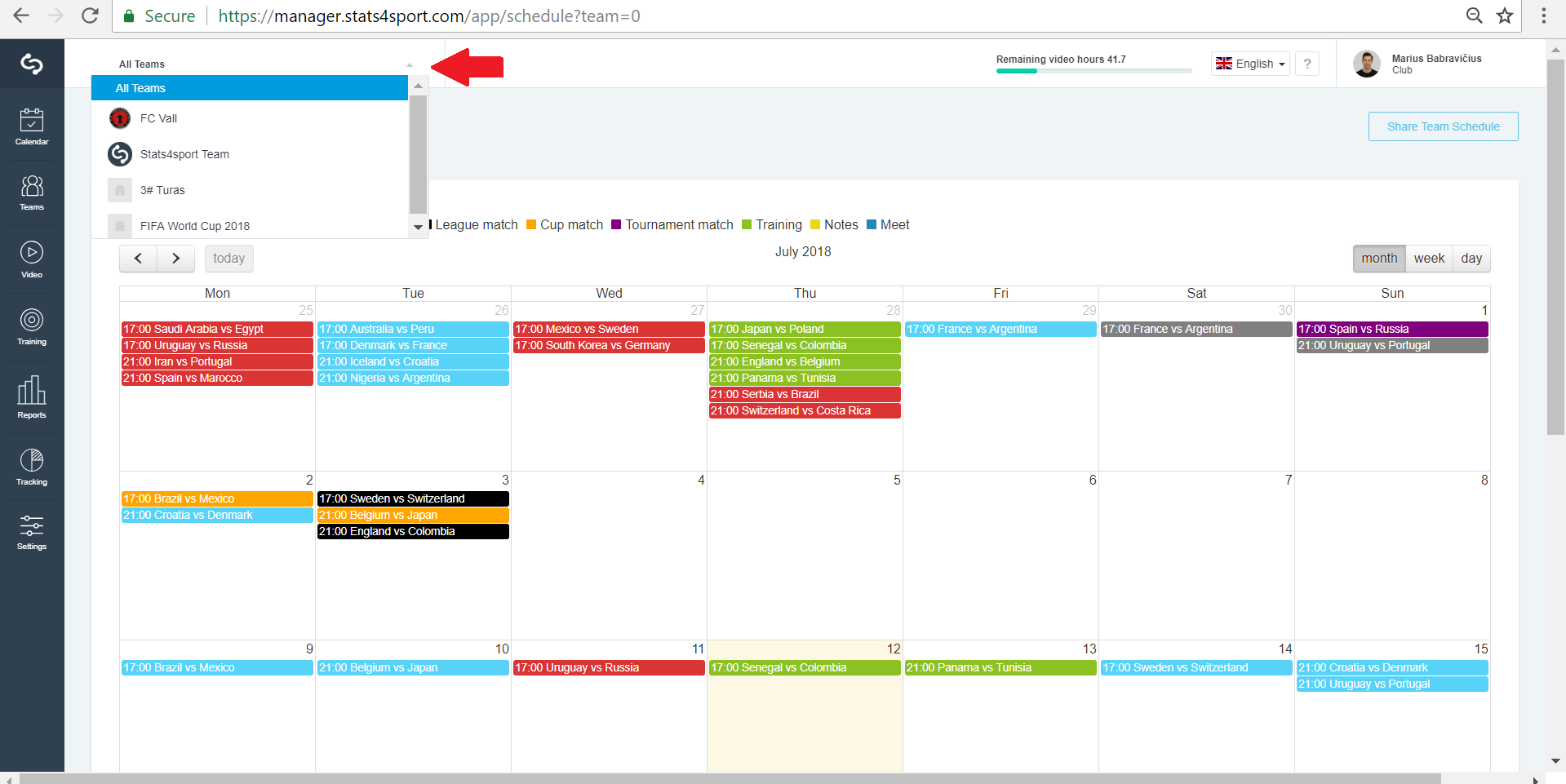
Task: Click the Cup match orange legend swatch
Action: coord(531,224)
